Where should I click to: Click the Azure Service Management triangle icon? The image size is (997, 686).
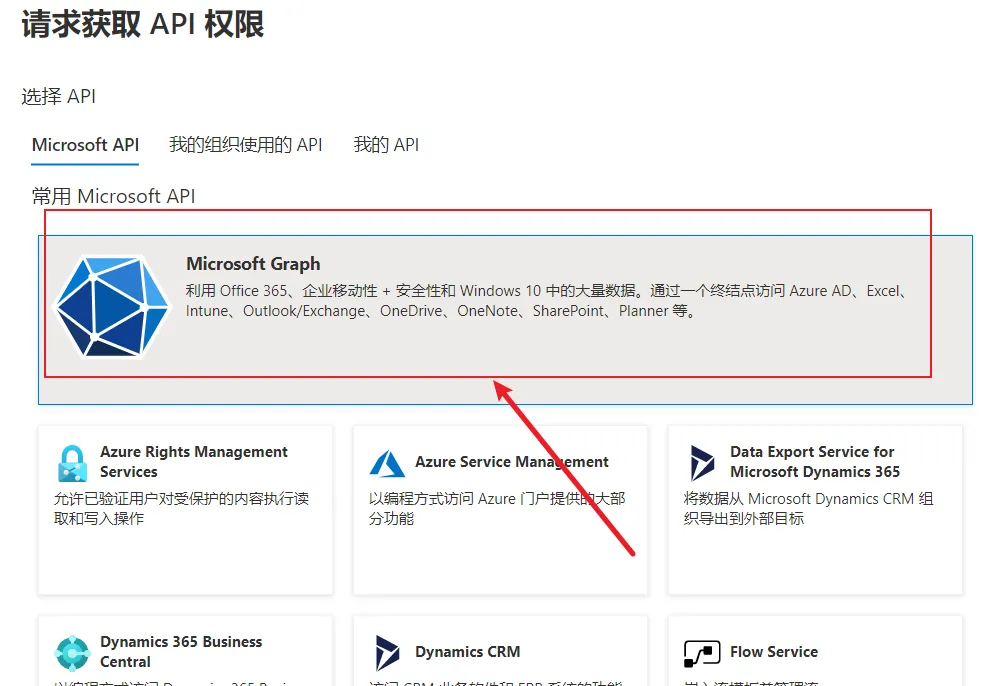387,463
